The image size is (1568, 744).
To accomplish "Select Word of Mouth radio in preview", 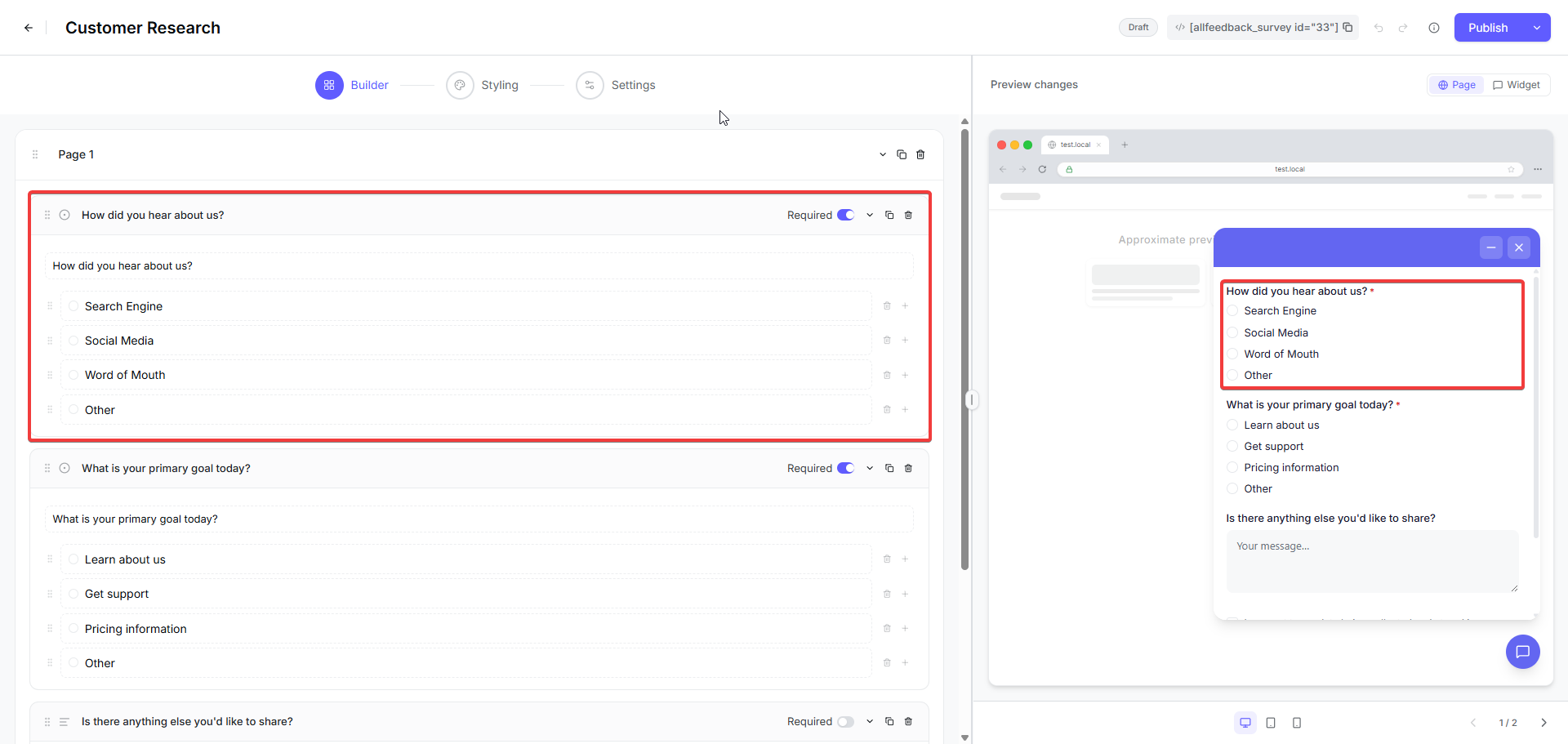I will coord(1232,354).
